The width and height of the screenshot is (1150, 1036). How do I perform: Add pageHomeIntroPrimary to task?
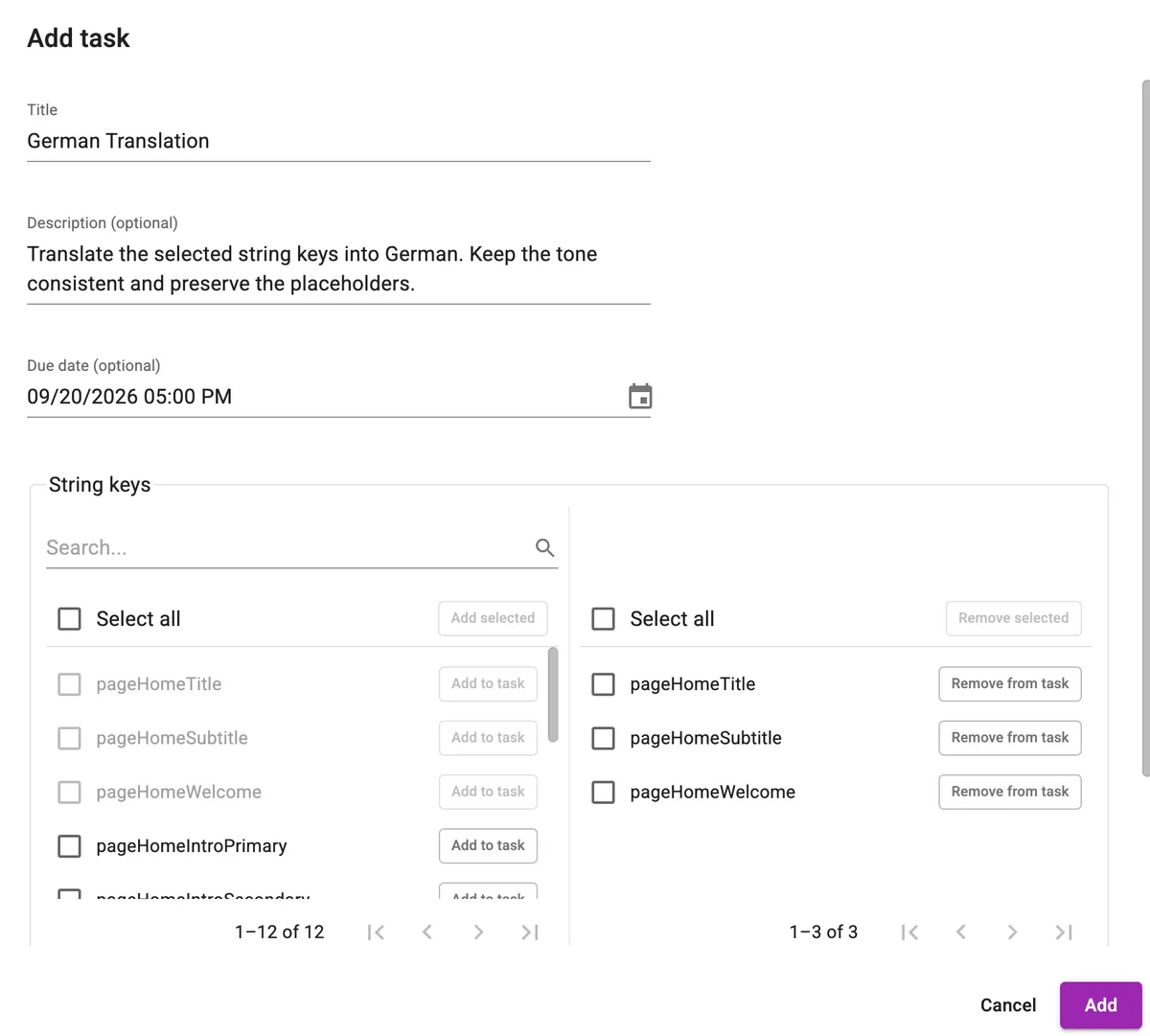488,845
